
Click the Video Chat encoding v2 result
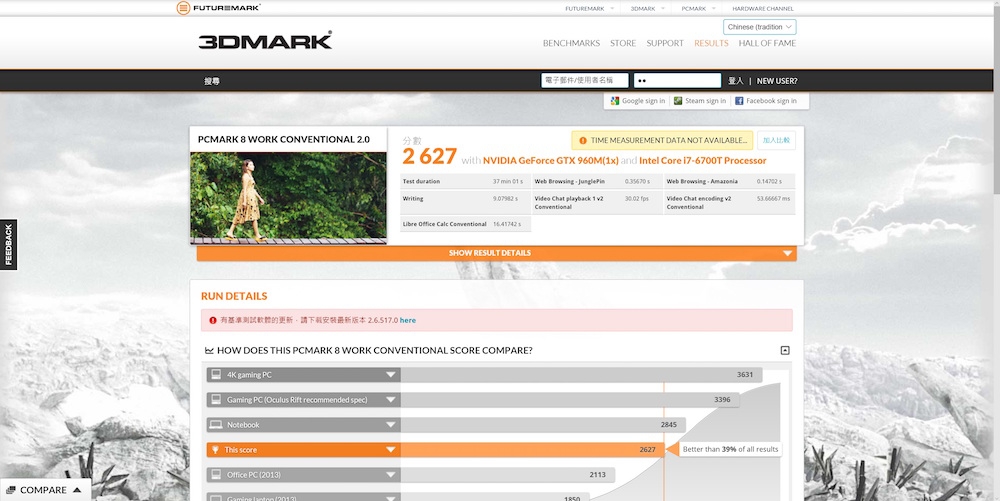pyautogui.click(x=729, y=203)
